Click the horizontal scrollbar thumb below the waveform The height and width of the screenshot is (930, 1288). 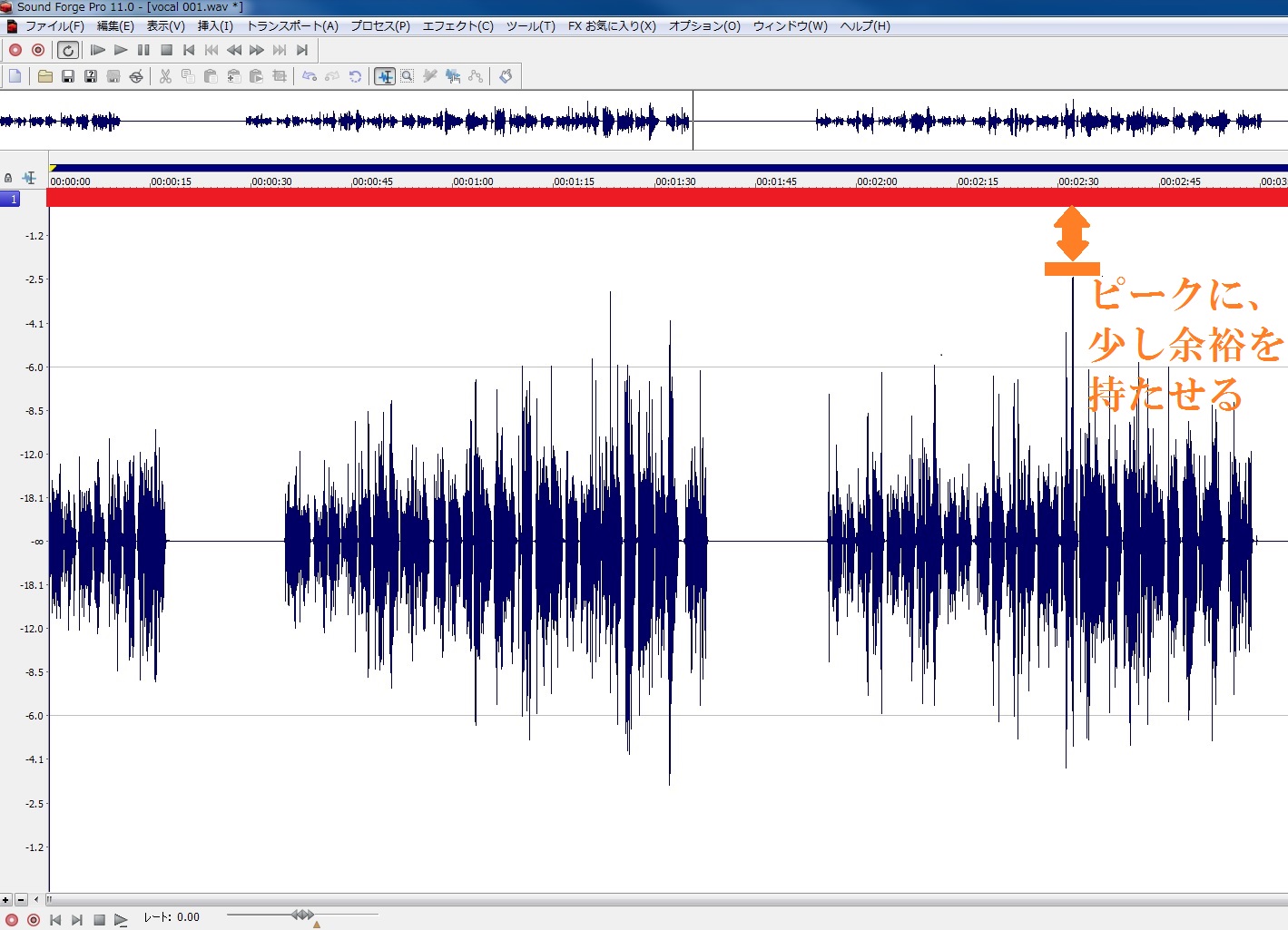(667, 900)
